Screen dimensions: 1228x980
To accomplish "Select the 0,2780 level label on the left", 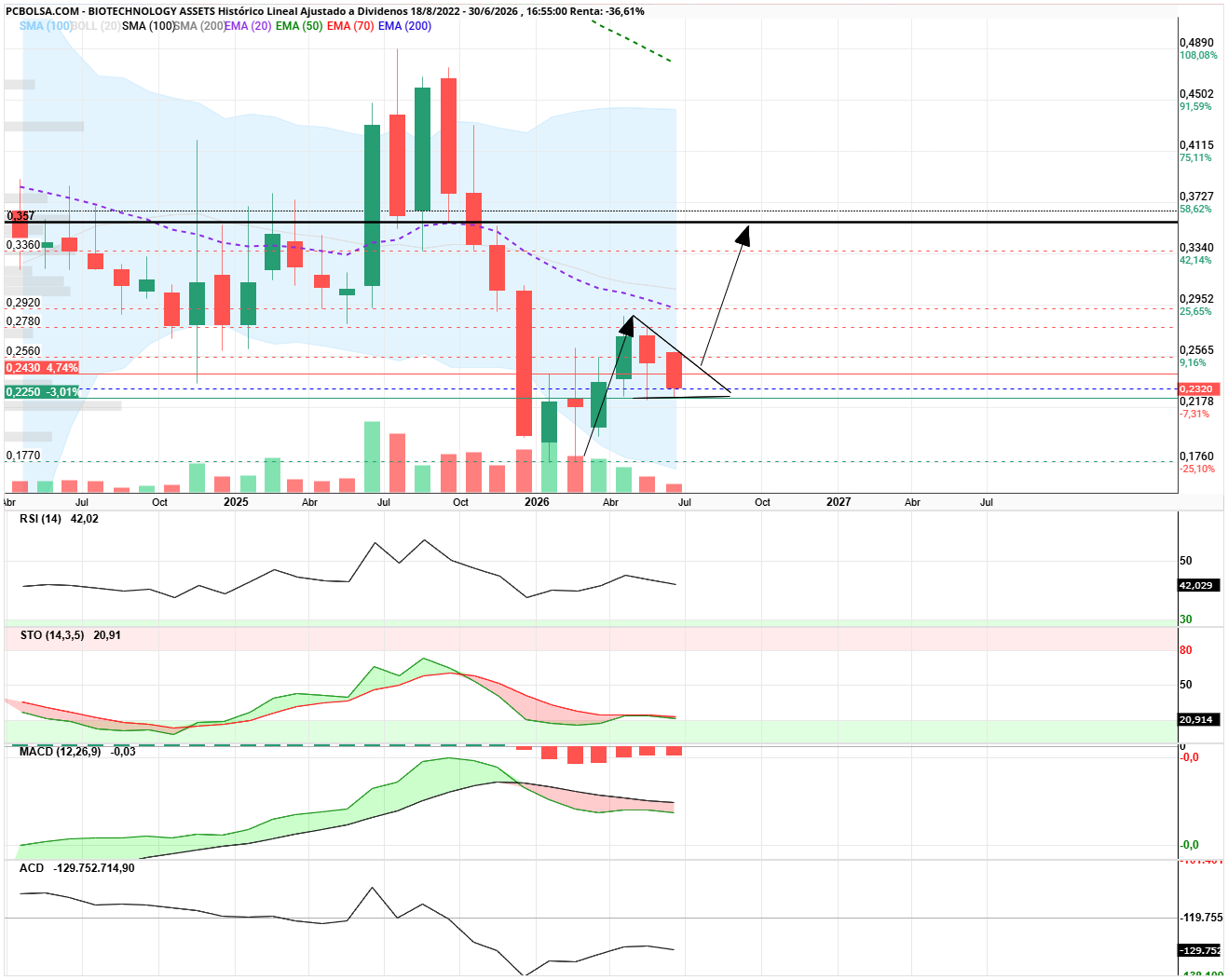I will pyautogui.click(x=23, y=321).
